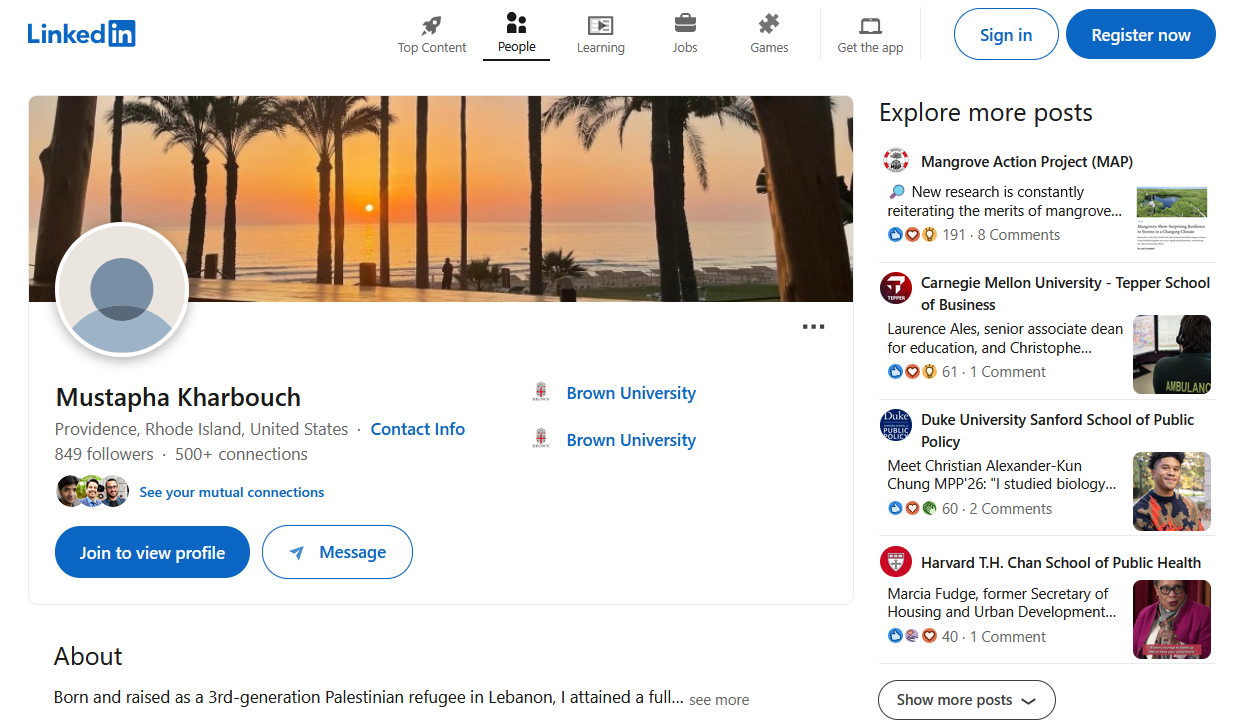This screenshot has height=727, width=1251.
Task: Click the ambulance post thumbnail
Action: click(x=1172, y=354)
